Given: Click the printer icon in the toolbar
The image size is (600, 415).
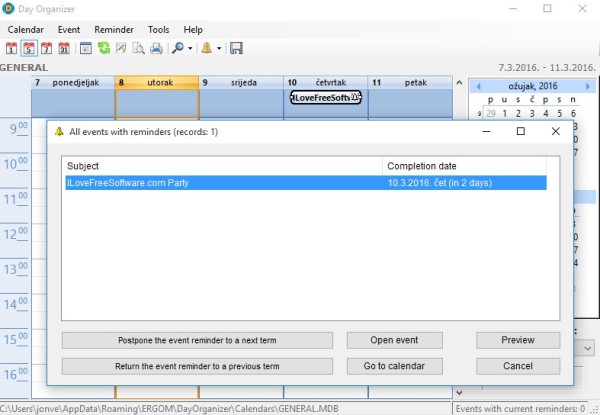Looking at the screenshot, I should [156, 48].
